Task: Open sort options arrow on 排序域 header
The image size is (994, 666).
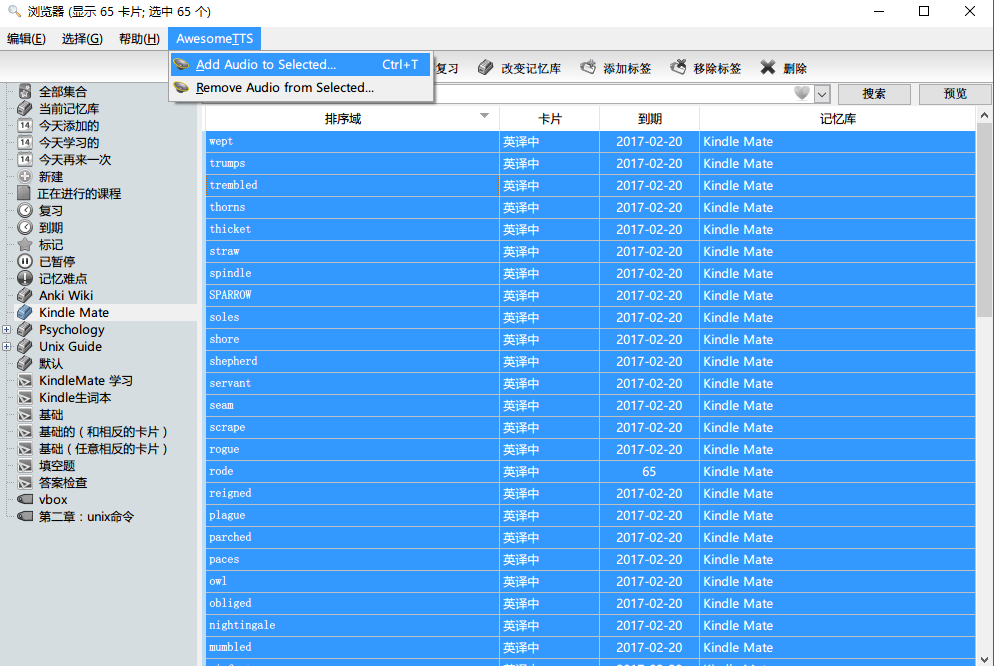Action: (x=485, y=117)
